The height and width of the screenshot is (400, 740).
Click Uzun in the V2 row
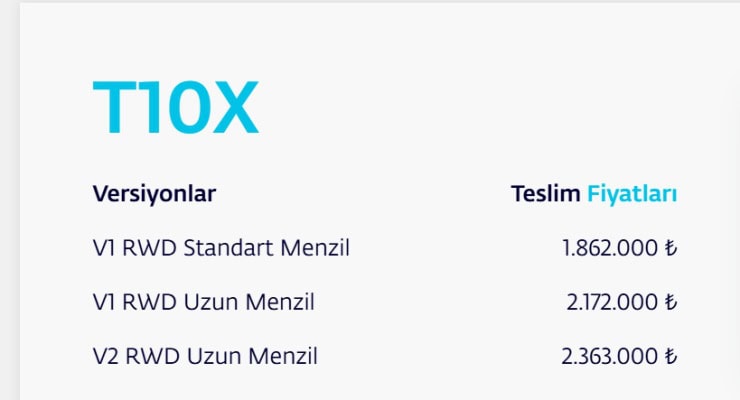(x=214, y=356)
